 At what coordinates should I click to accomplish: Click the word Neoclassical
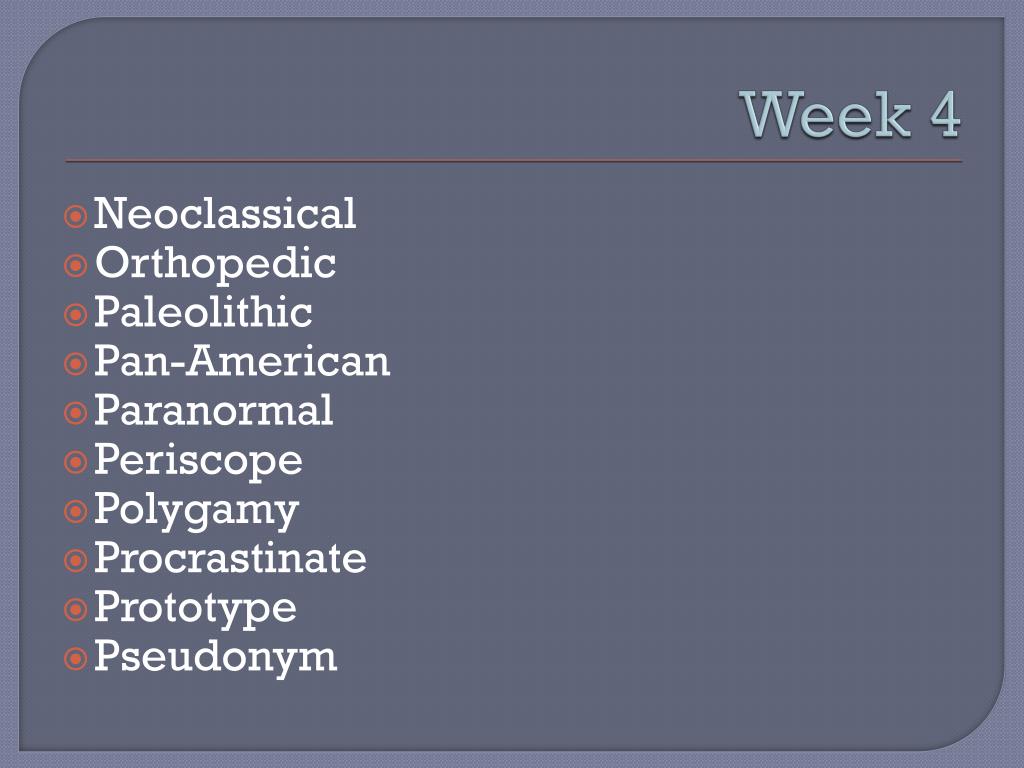(x=225, y=213)
